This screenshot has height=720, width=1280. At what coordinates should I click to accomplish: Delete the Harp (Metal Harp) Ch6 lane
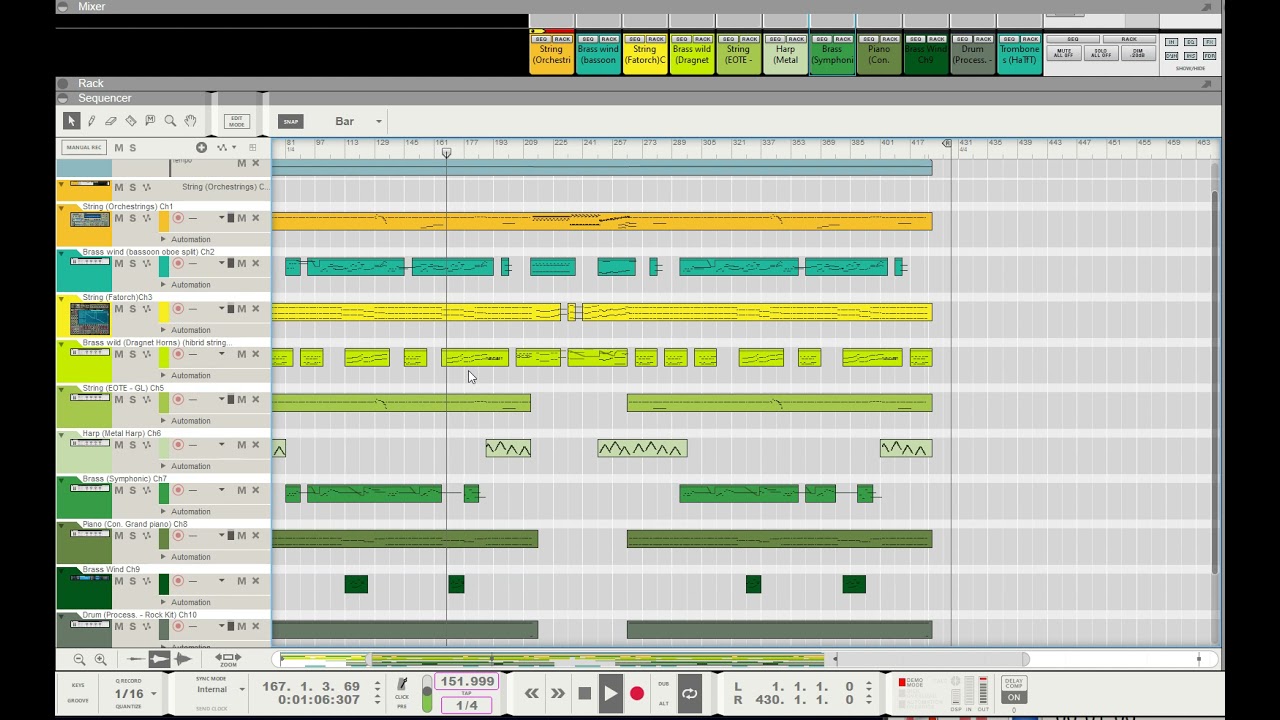click(255, 445)
